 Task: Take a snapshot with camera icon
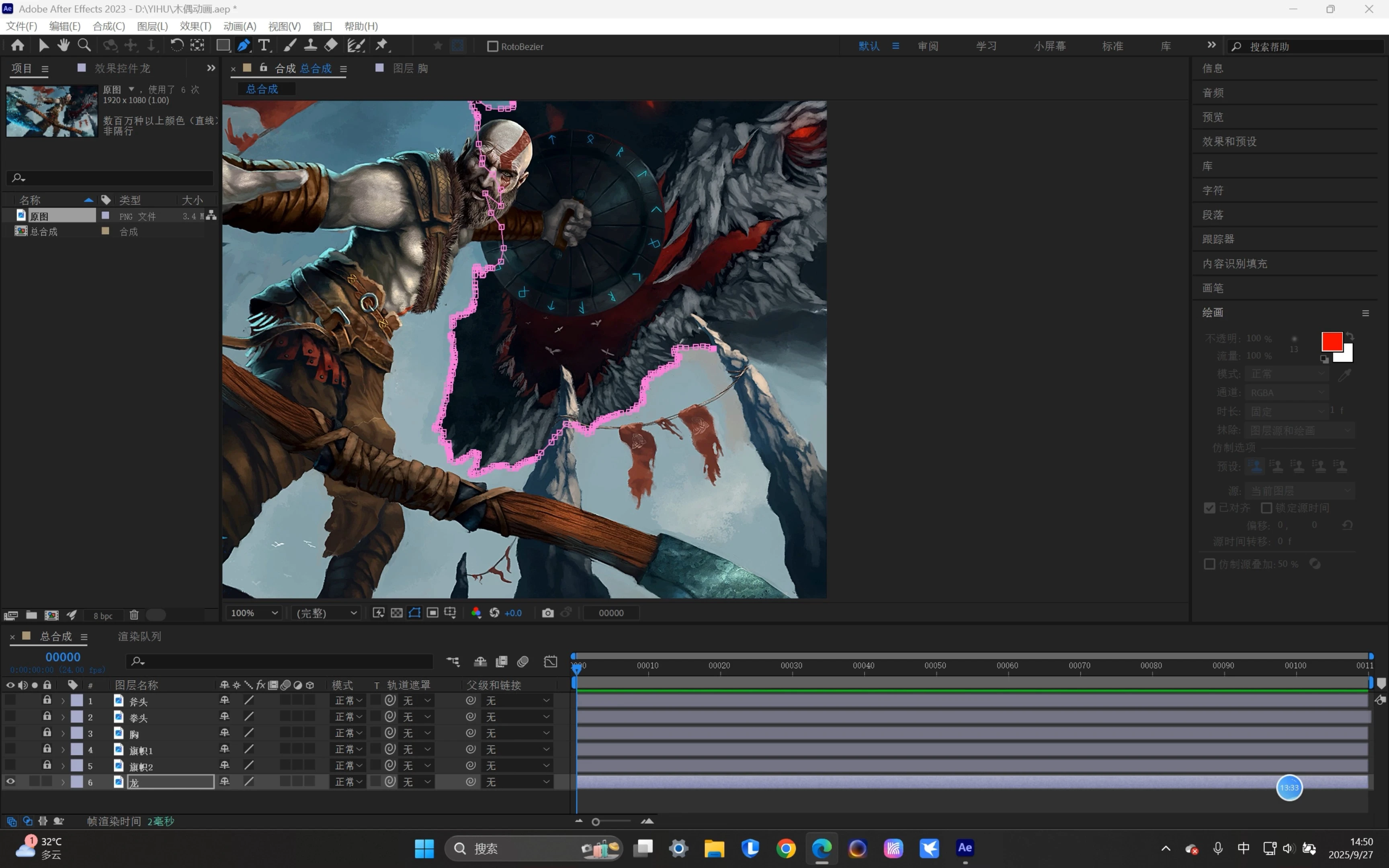[547, 613]
